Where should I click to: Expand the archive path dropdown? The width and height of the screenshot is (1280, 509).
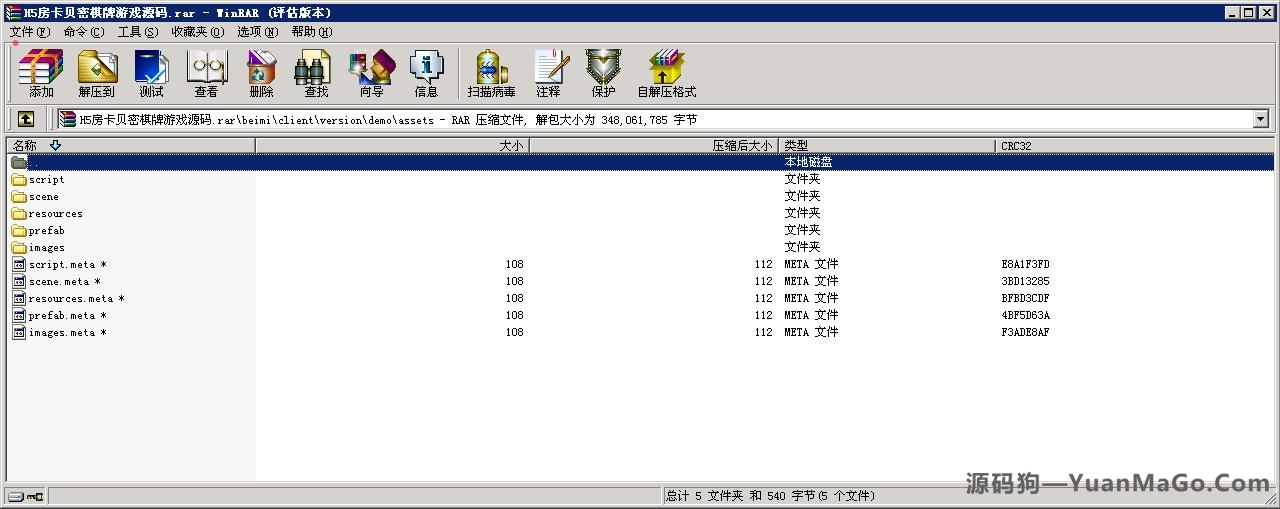(x=1260, y=119)
